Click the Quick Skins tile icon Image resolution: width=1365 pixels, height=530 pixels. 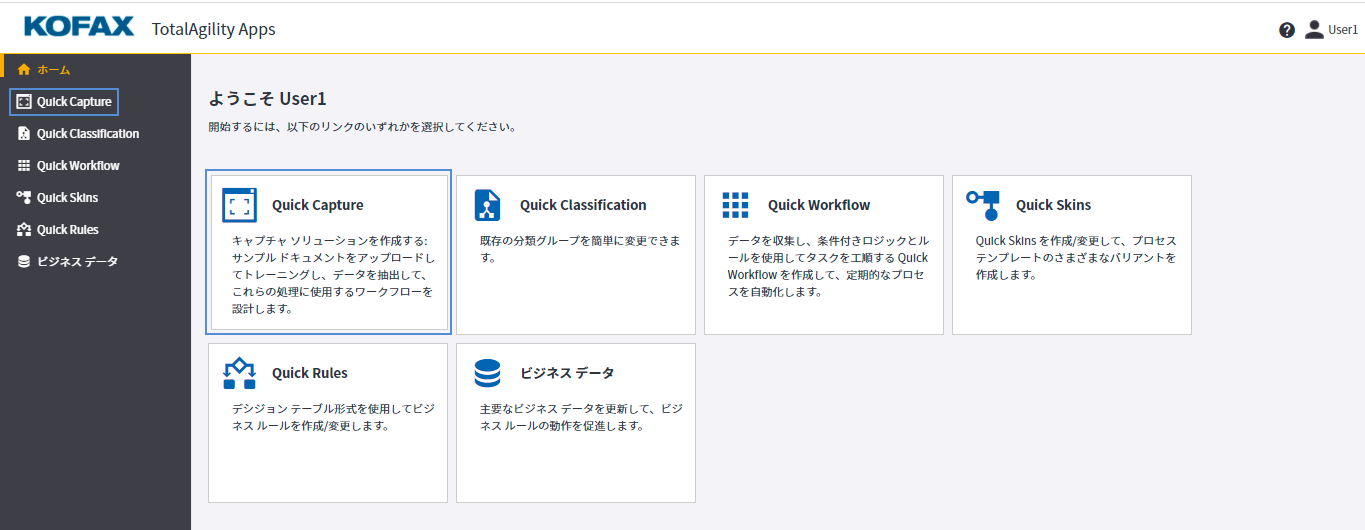click(983, 203)
